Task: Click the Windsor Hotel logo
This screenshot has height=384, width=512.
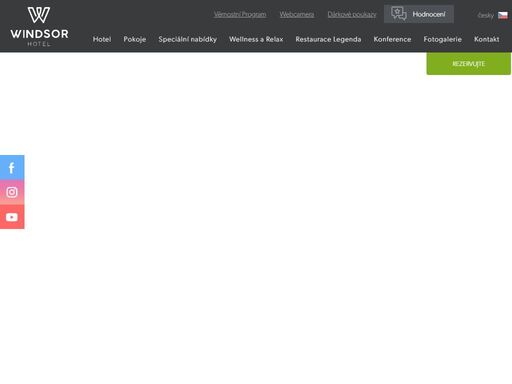Action: 39,26
